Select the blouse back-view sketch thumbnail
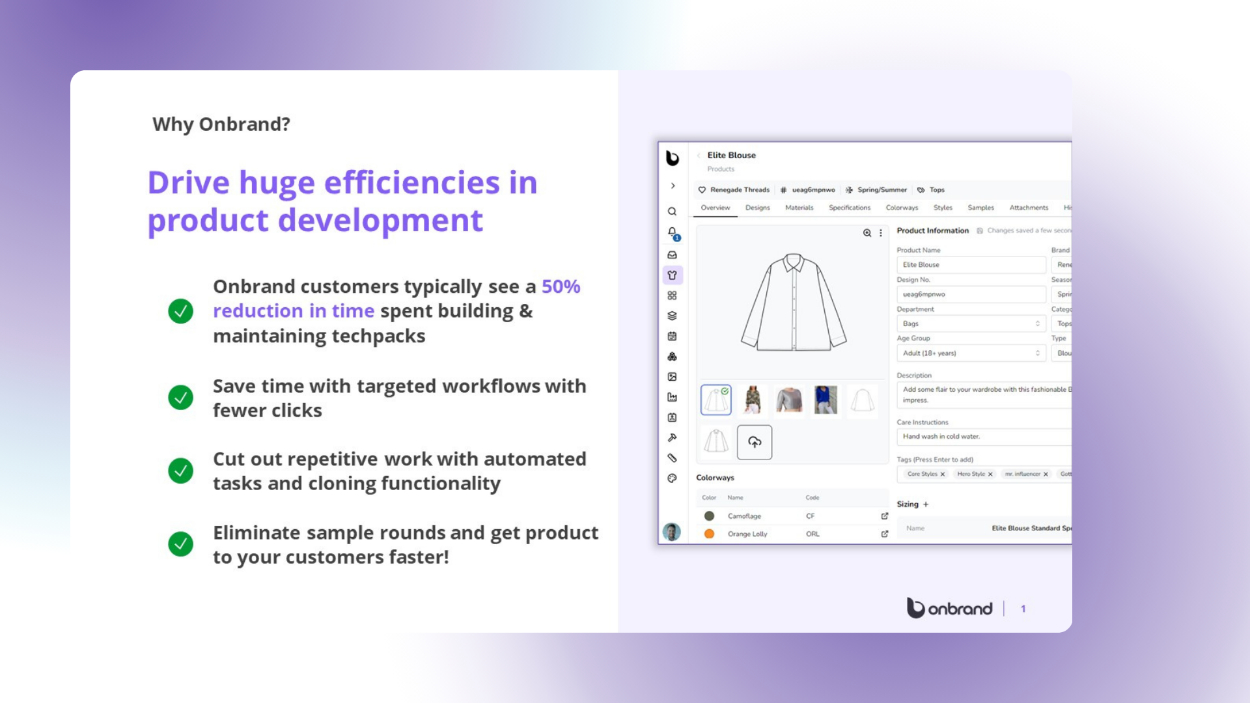The height and width of the screenshot is (703, 1250). point(862,400)
